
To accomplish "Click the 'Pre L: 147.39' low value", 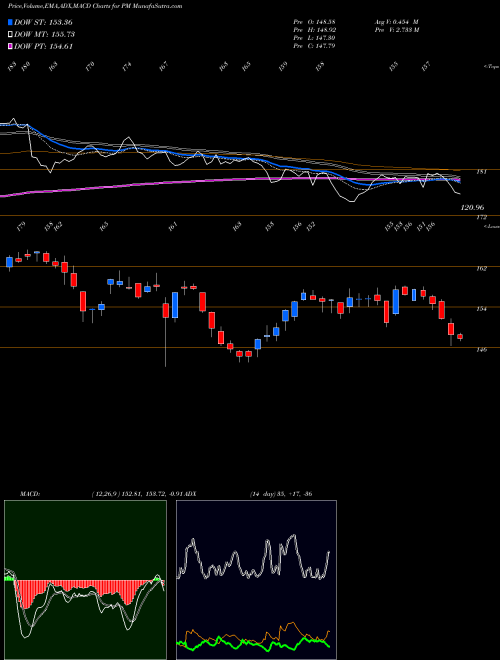I will (314, 38).
